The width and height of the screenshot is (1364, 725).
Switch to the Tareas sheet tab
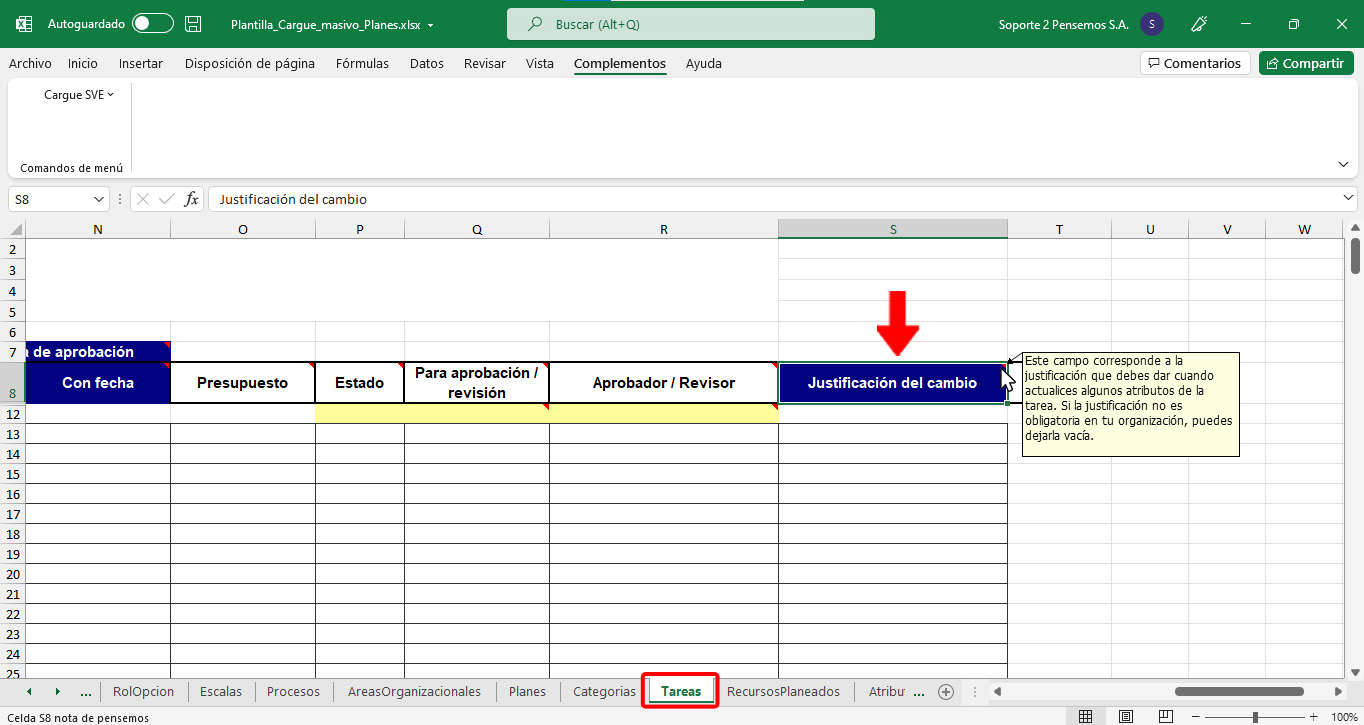coord(681,691)
